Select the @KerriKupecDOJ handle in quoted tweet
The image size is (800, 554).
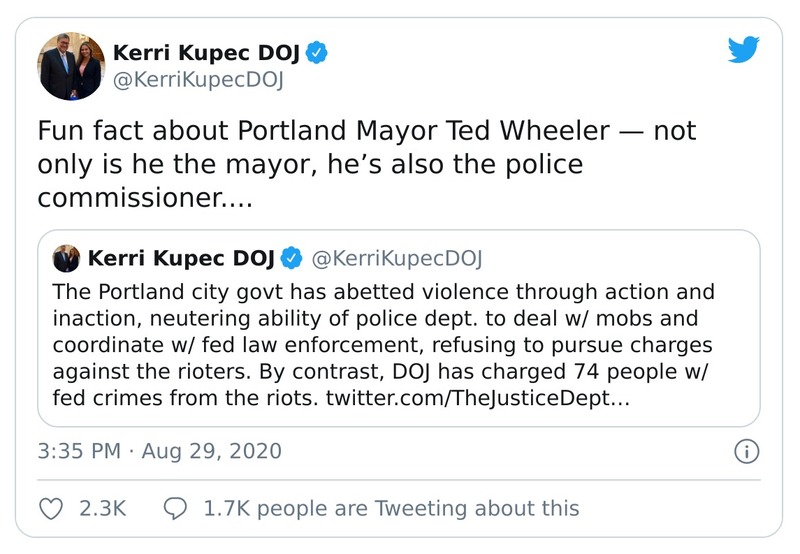[x=397, y=259]
